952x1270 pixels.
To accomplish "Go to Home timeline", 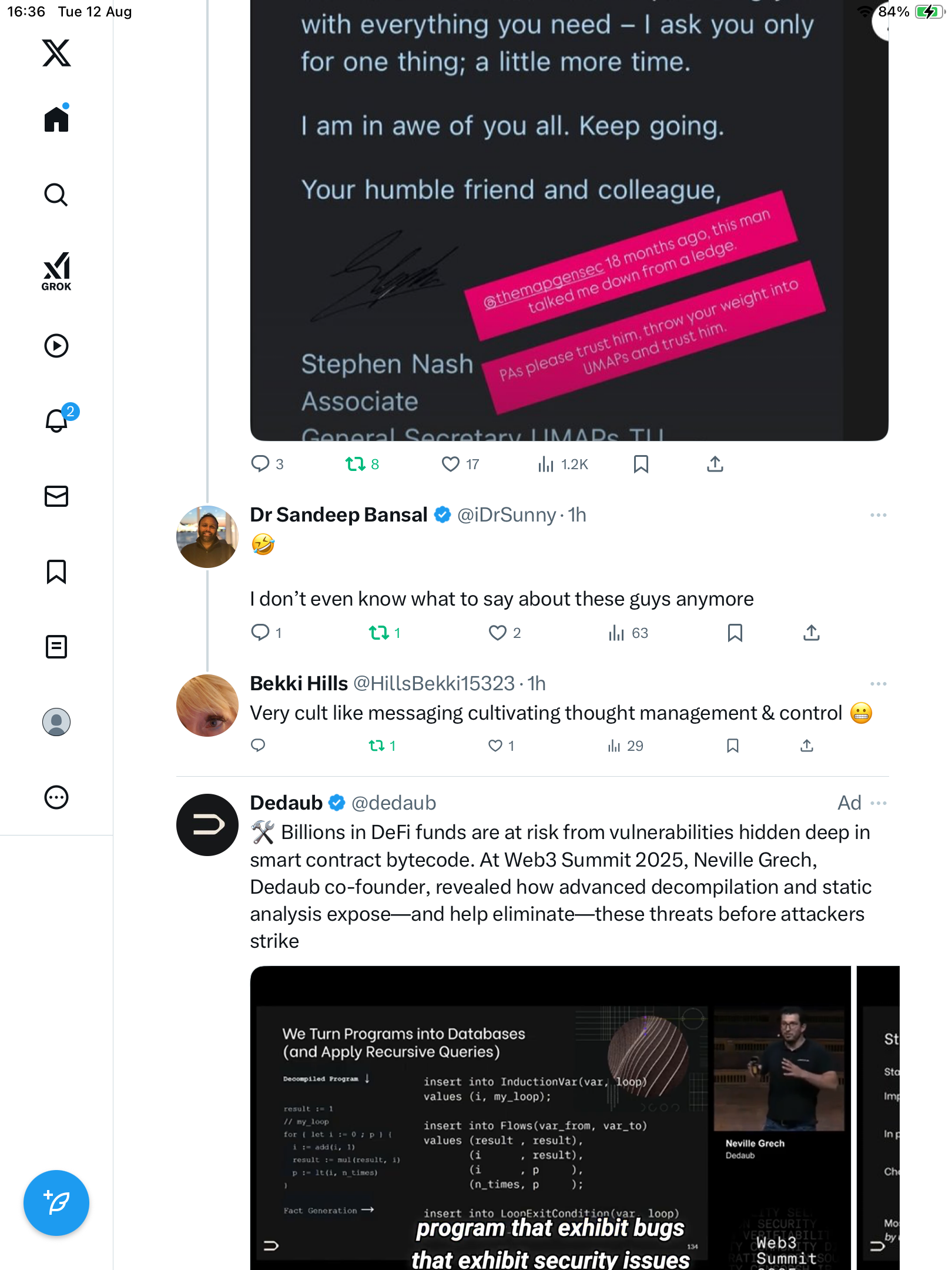I will [56, 119].
